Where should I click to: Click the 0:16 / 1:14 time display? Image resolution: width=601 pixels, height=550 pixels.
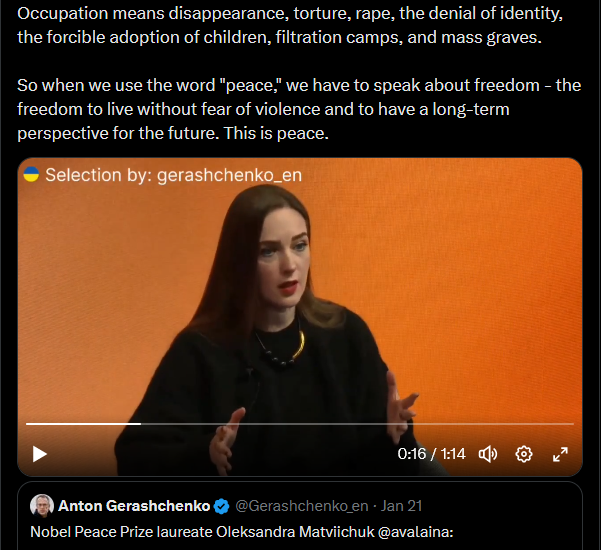pos(431,454)
